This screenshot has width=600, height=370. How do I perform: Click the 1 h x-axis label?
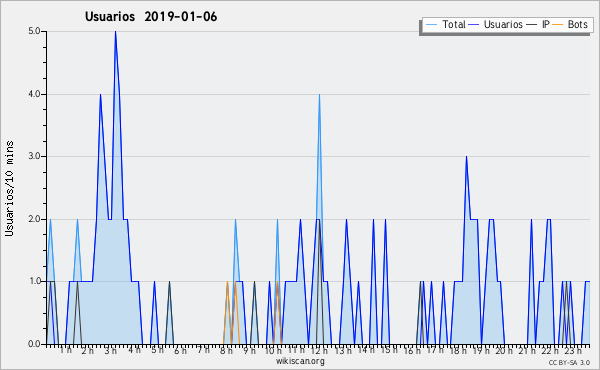click(66, 350)
